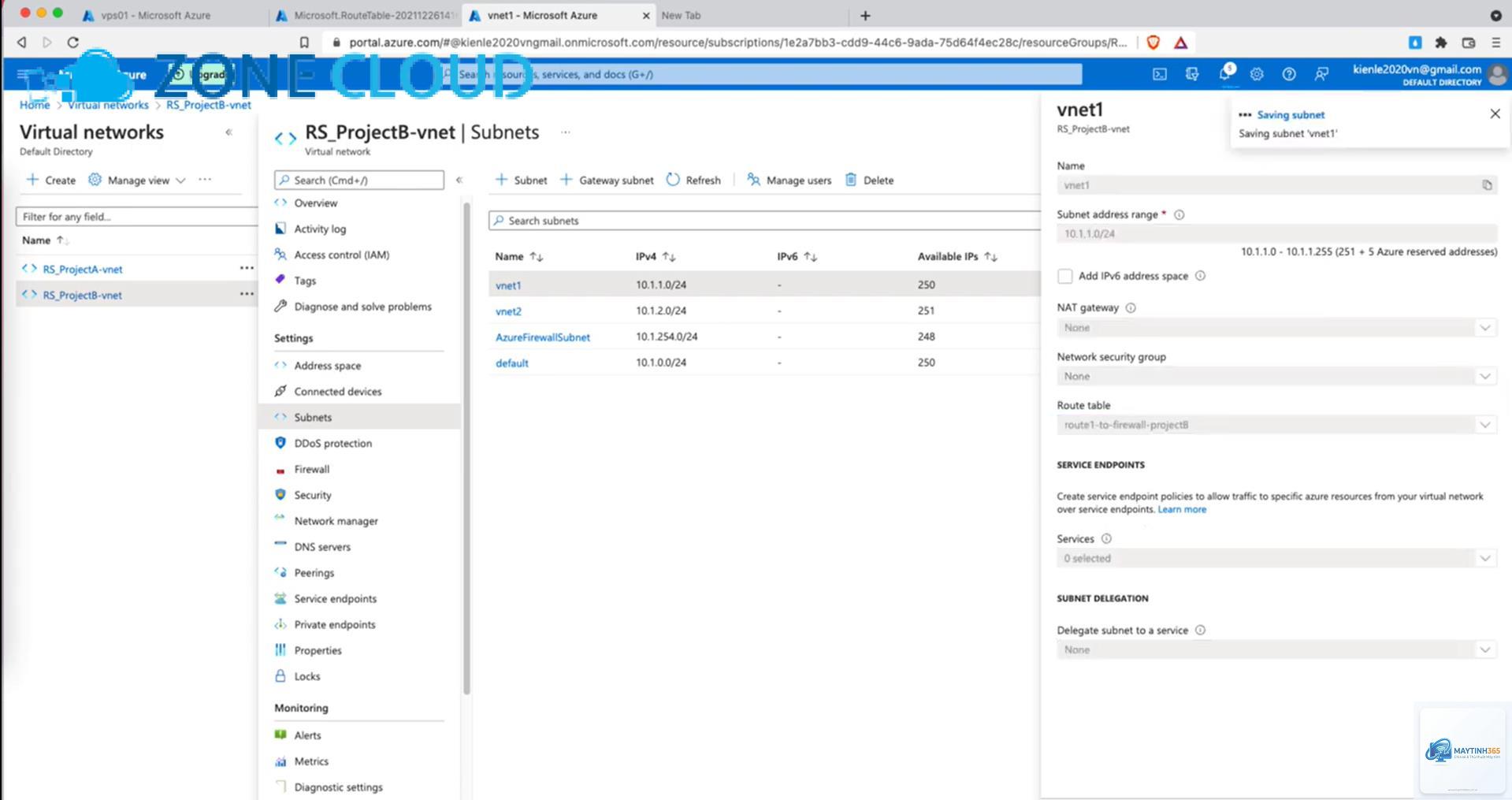Open the notifications bell icon

[x=1224, y=73]
